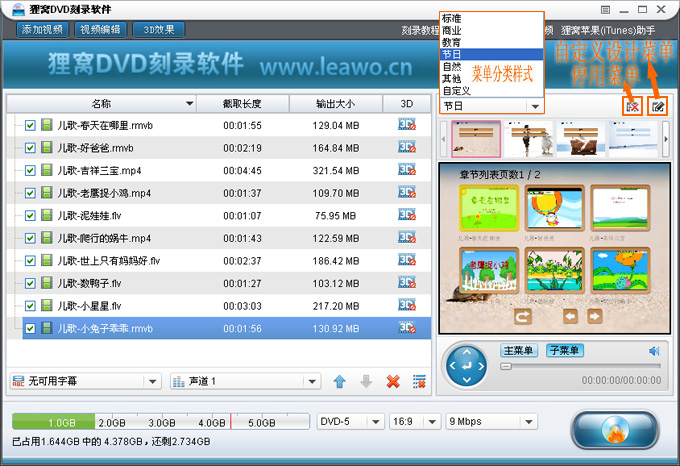The image size is (680, 466).
Task: Open the custom menu design icon
Action: point(657,106)
